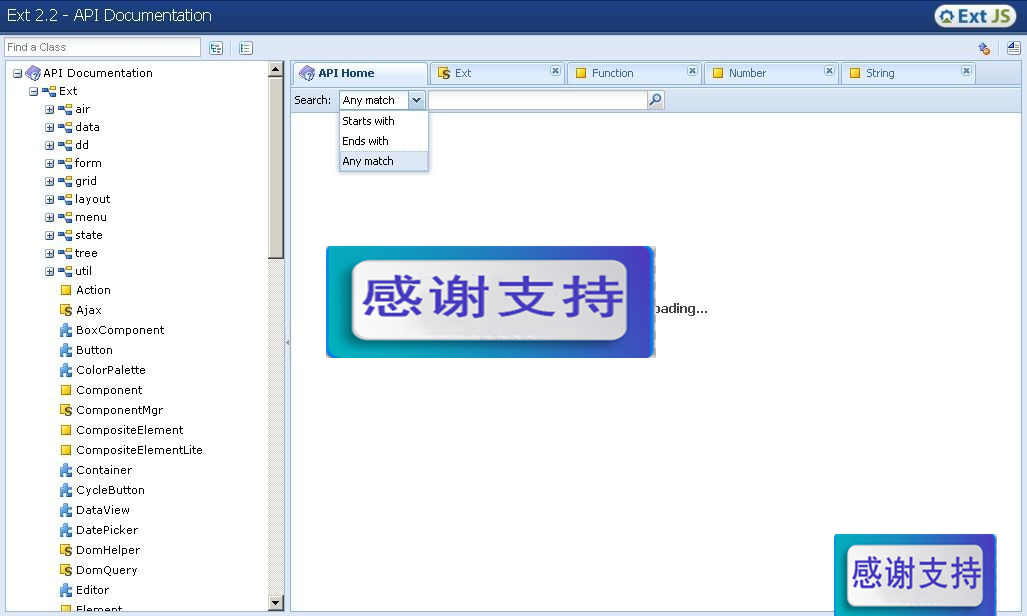Expand the grid package
Image resolution: width=1027 pixels, height=616 pixels.
pyautogui.click(x=49, y=182)
